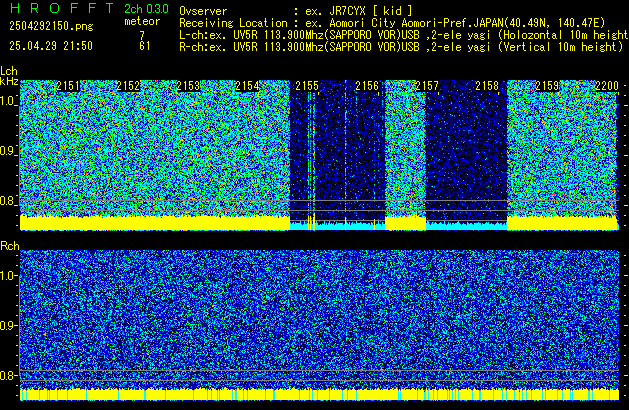Click the 2151 time marker
Screen dimensions: 629x410
pos(68,86)
